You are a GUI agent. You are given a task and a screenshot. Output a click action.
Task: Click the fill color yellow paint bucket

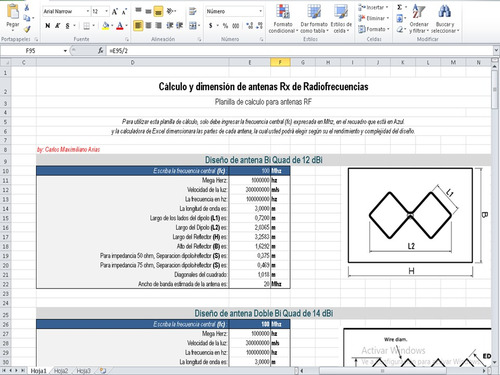click(x=105, y=25)
